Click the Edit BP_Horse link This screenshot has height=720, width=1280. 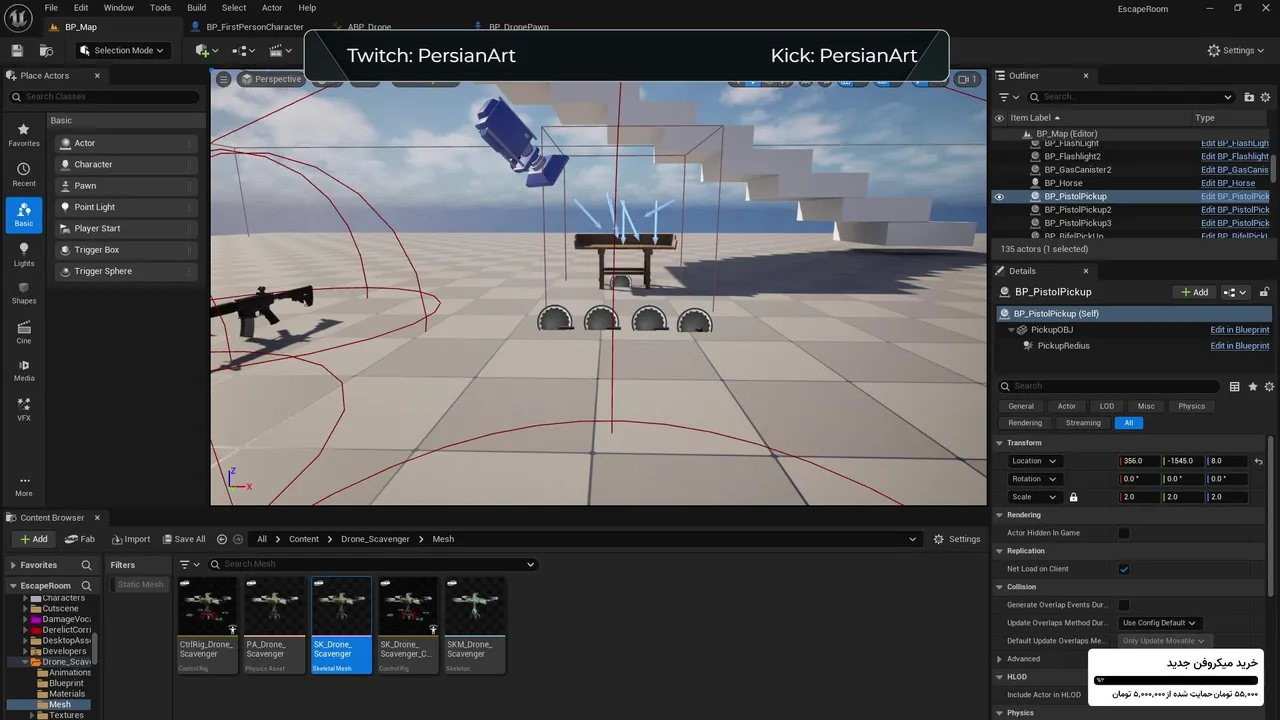1228,184
